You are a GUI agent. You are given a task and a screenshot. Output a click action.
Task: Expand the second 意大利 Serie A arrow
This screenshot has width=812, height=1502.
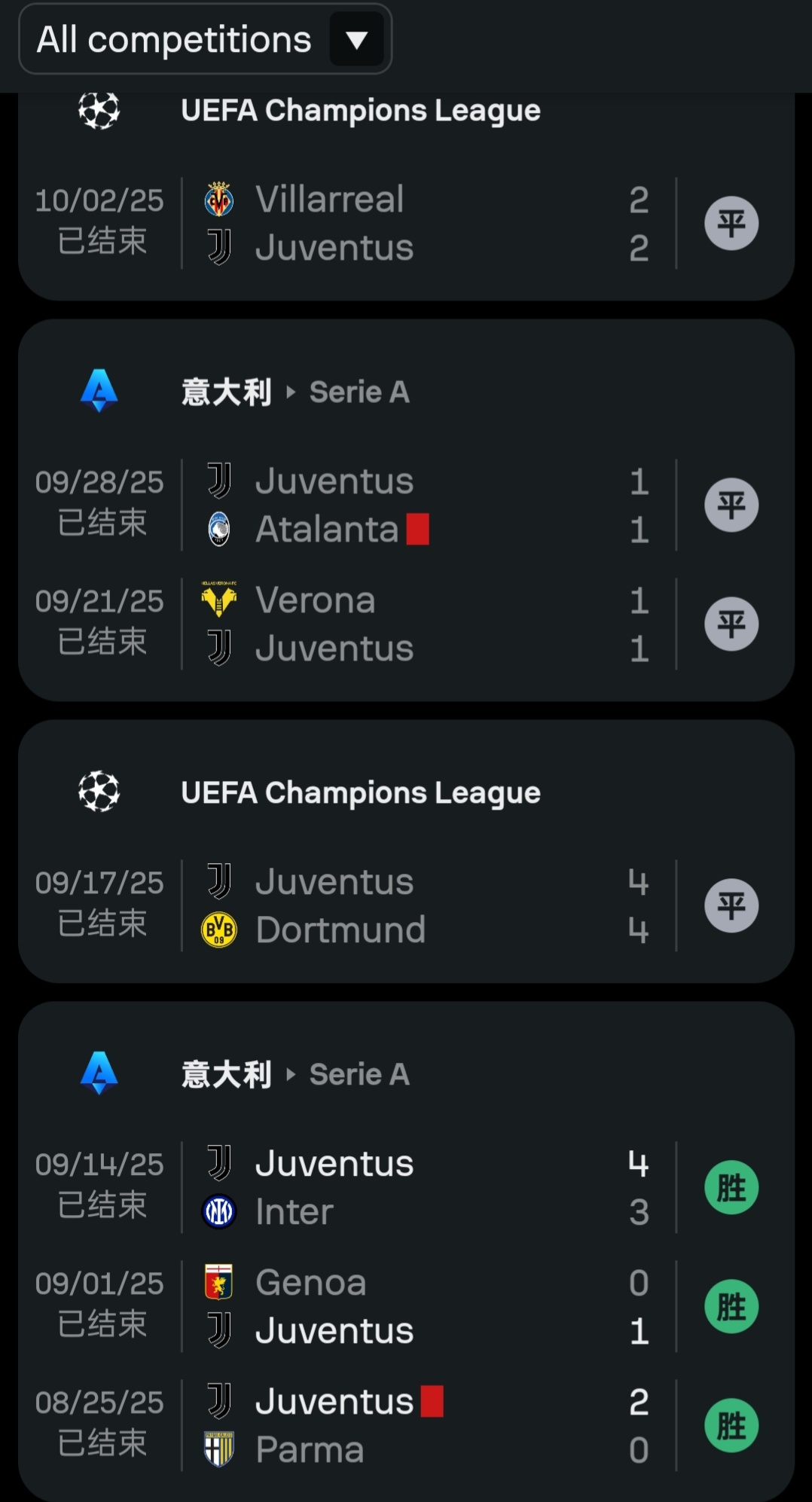pyautogui.click(x=291, y=1074)
